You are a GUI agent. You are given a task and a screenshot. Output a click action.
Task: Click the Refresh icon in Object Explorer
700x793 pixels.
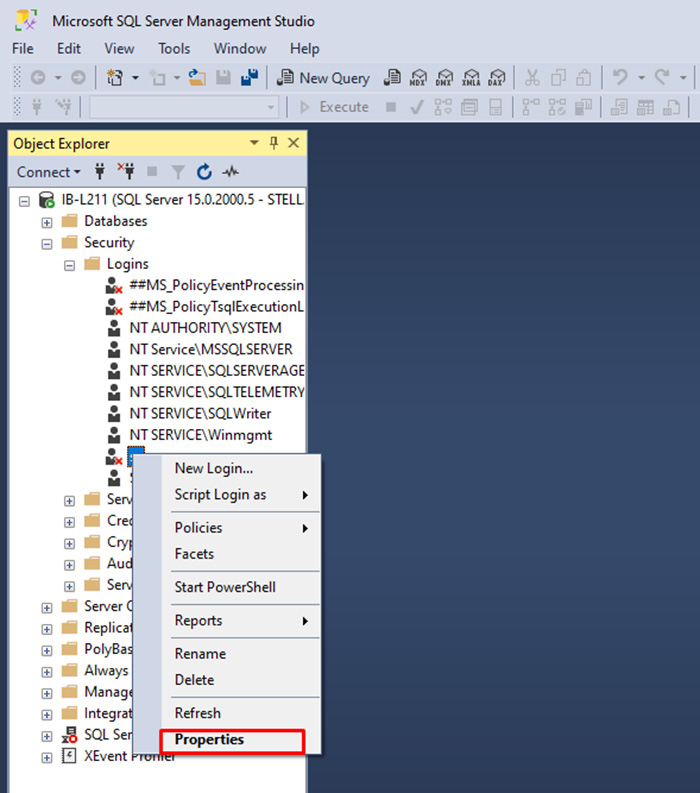tap(204, 172)
